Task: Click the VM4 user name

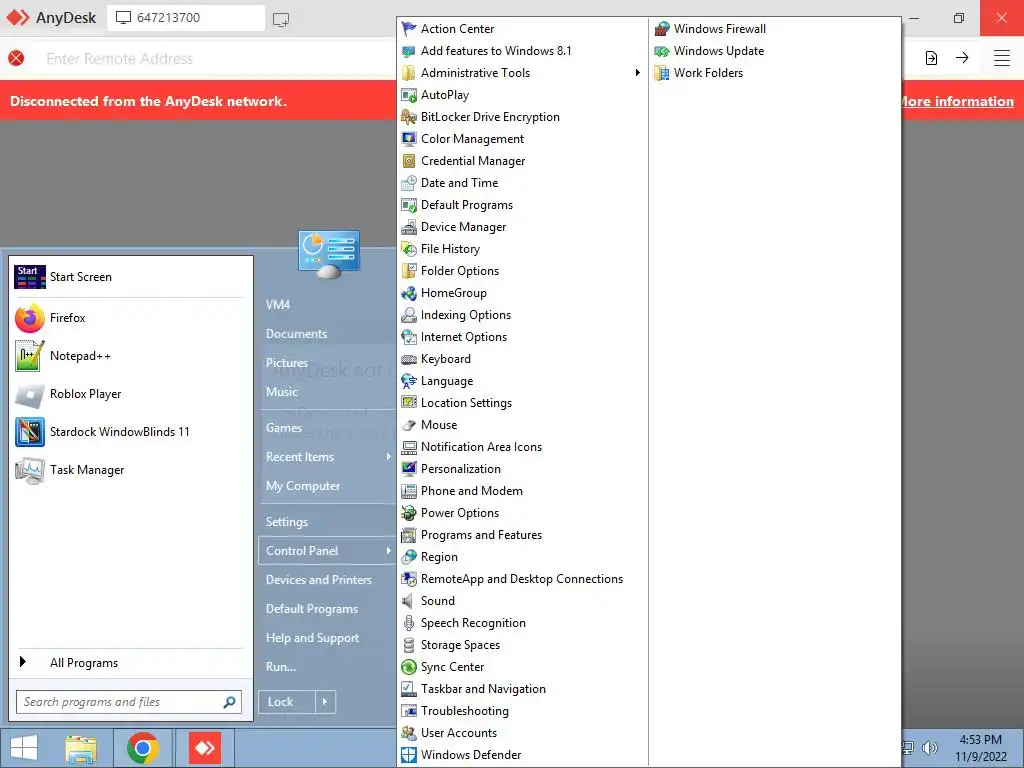Action: 278,304
